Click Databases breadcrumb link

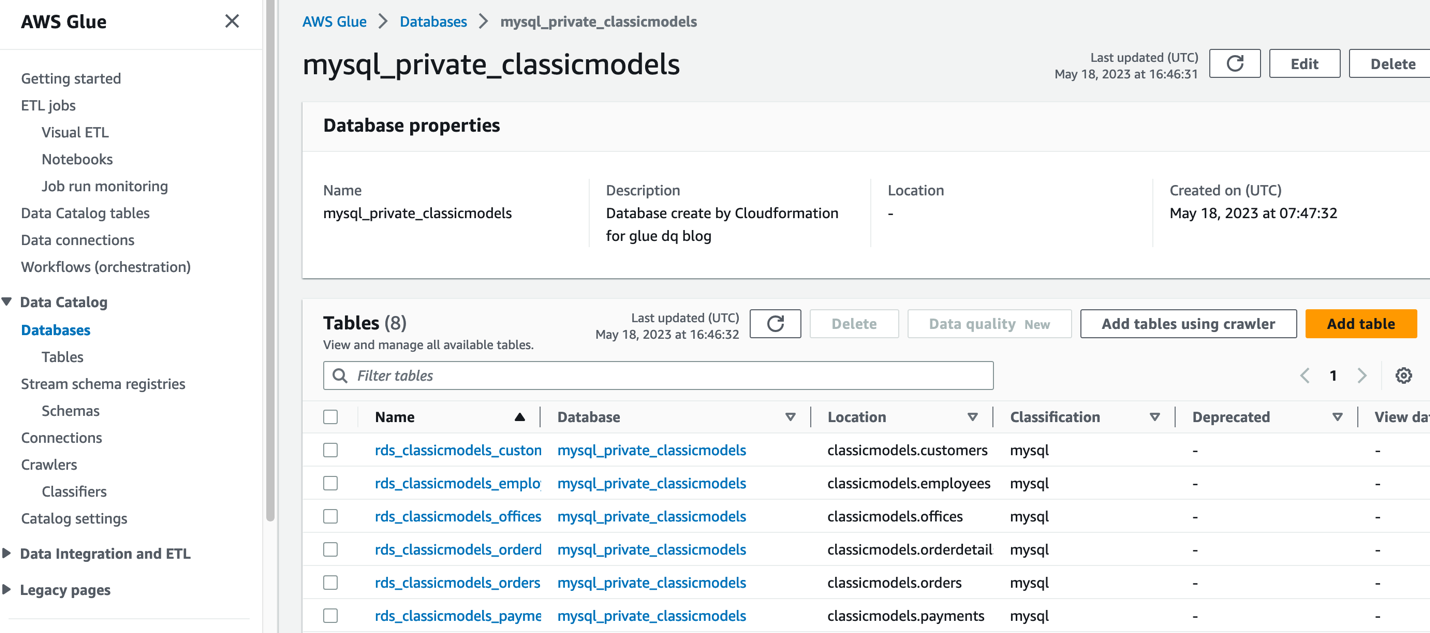433,21
